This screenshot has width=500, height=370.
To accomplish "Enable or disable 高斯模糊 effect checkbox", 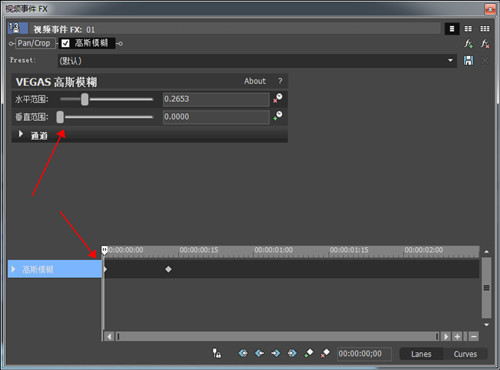I will coord(65,43).
